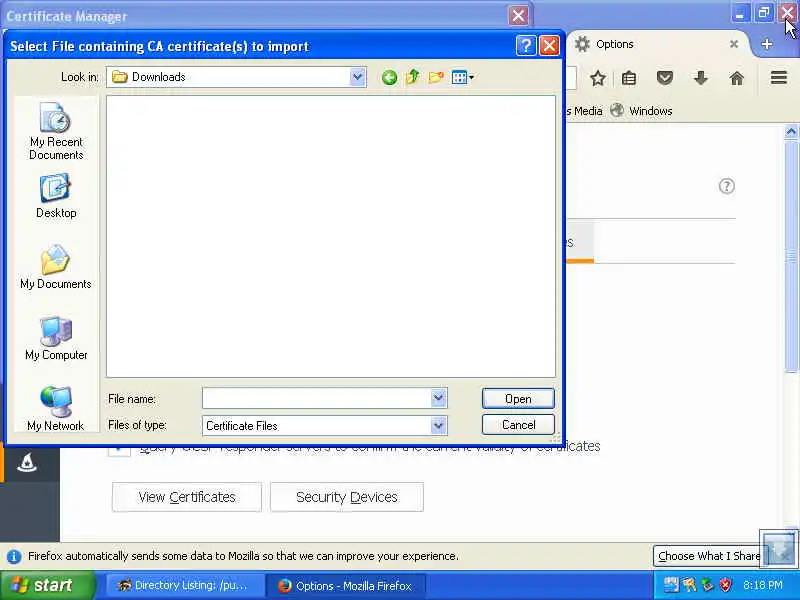
Task: Click the first system tray icon
Action: (670, 585)
